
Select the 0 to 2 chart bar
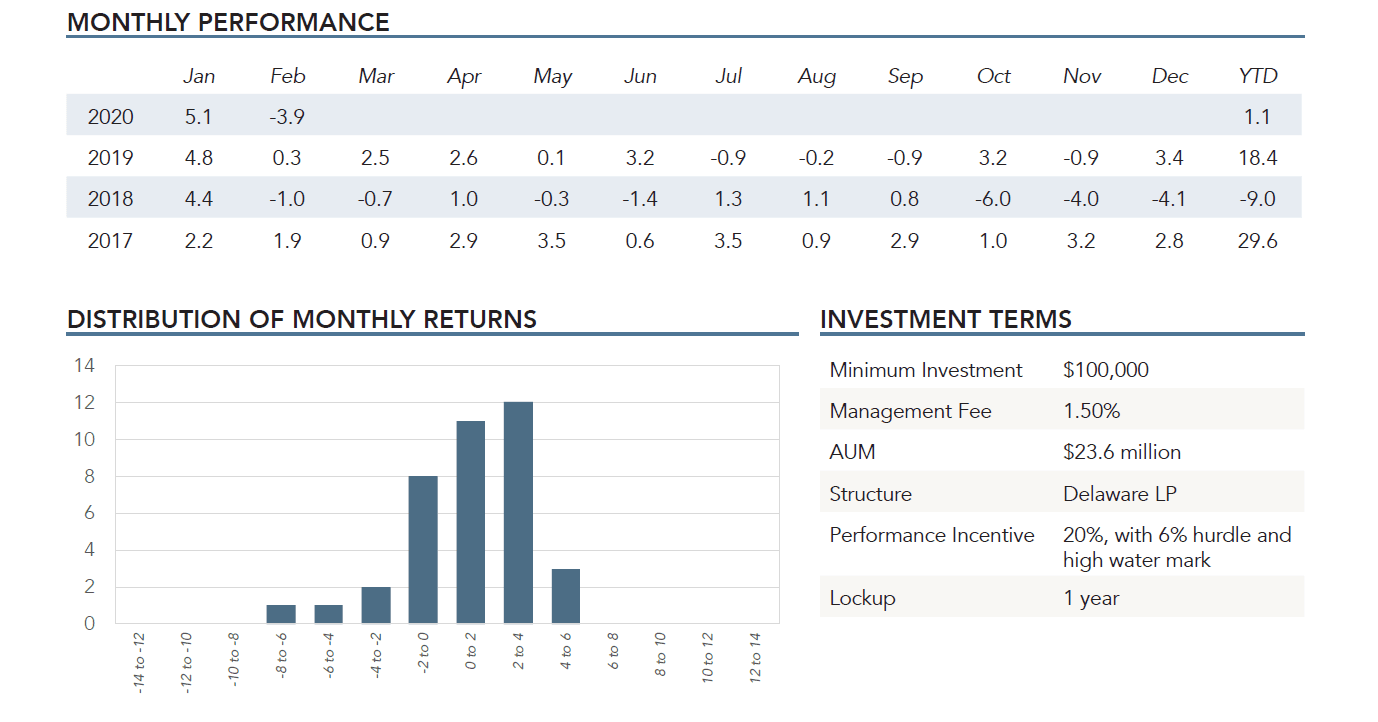coord(471,522)
